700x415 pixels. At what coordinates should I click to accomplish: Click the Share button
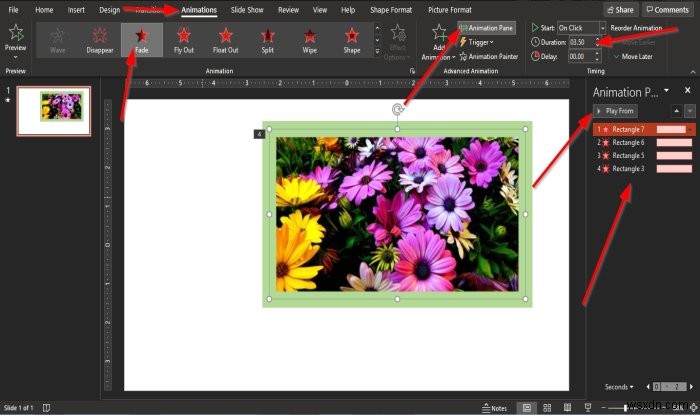click(621, 9)
